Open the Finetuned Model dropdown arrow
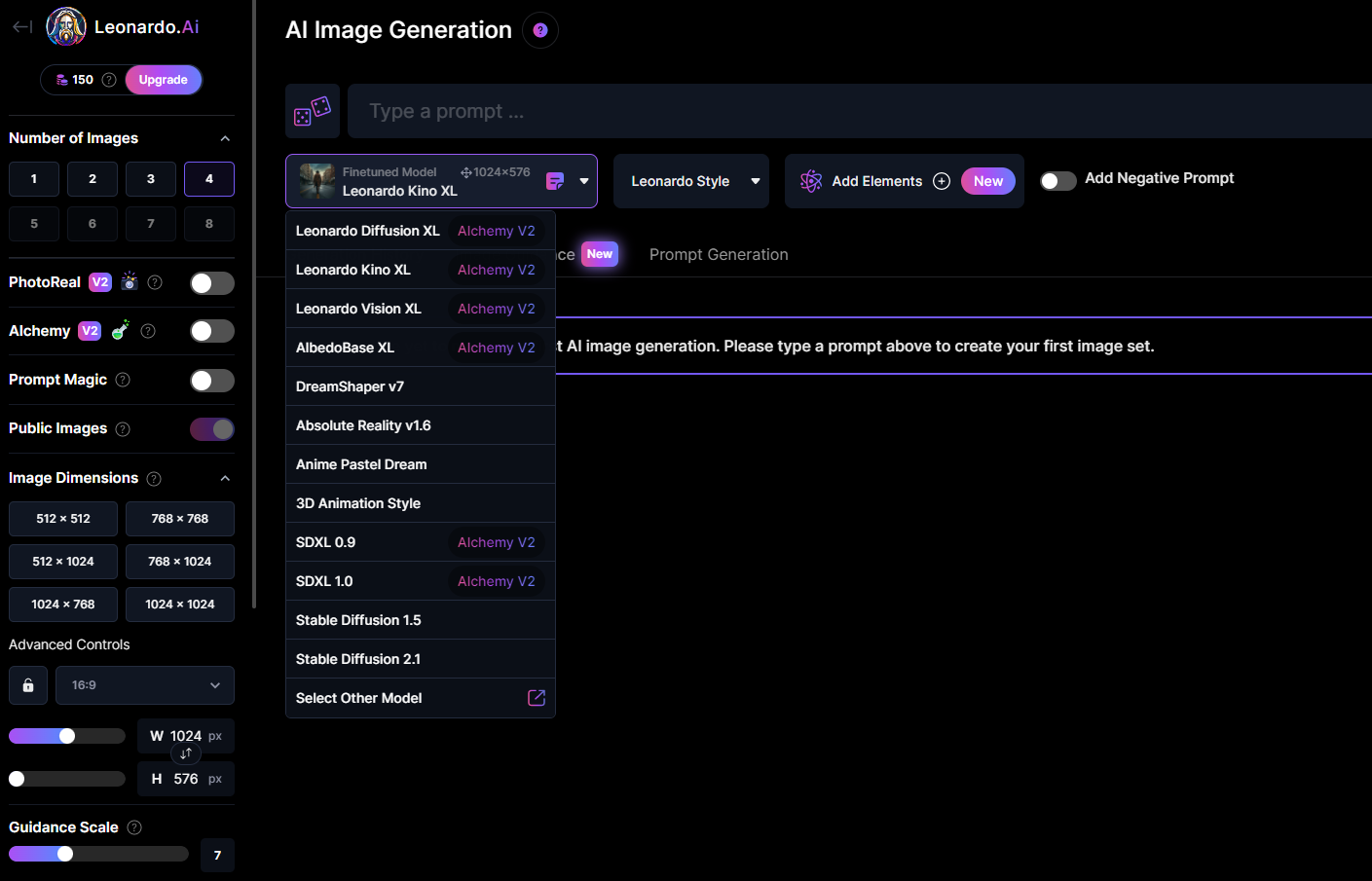Screen dimensions: 1372x881 [x=584, y=181]
